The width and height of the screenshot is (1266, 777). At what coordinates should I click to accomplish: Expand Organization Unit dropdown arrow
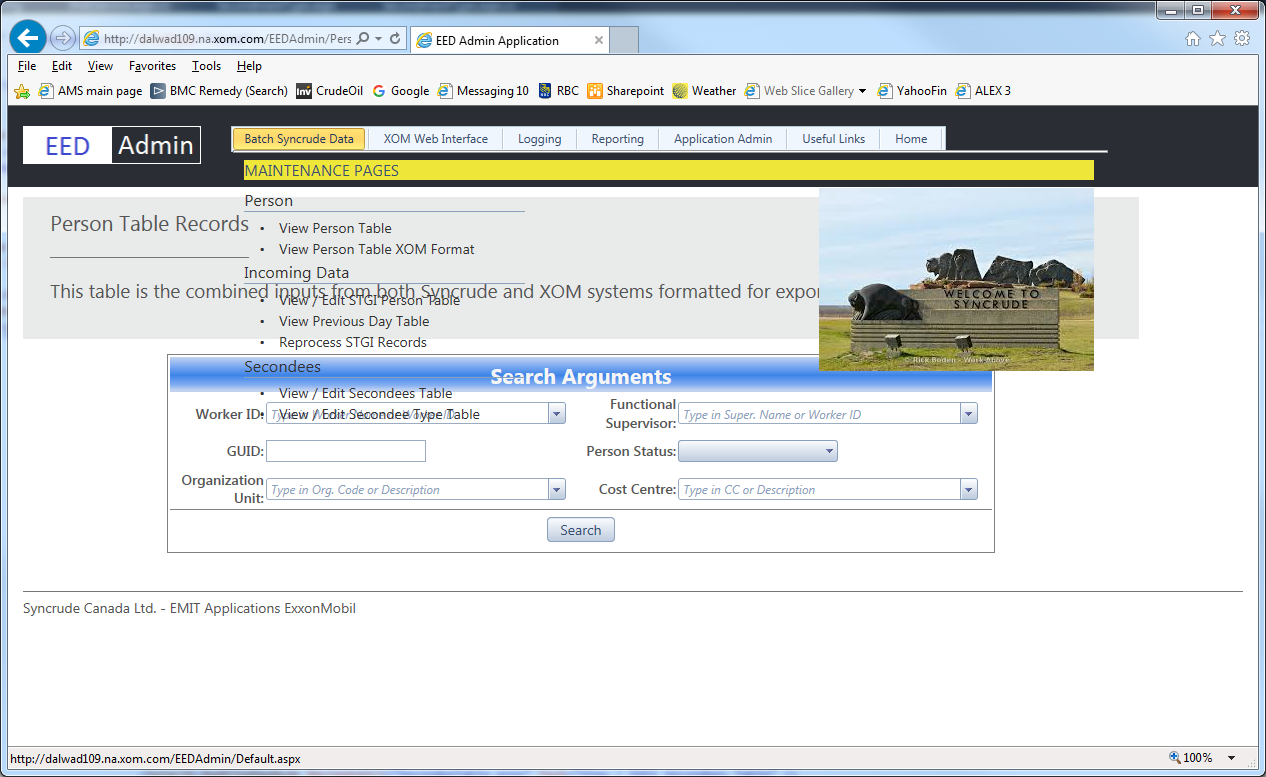click(x=557, y=490)
